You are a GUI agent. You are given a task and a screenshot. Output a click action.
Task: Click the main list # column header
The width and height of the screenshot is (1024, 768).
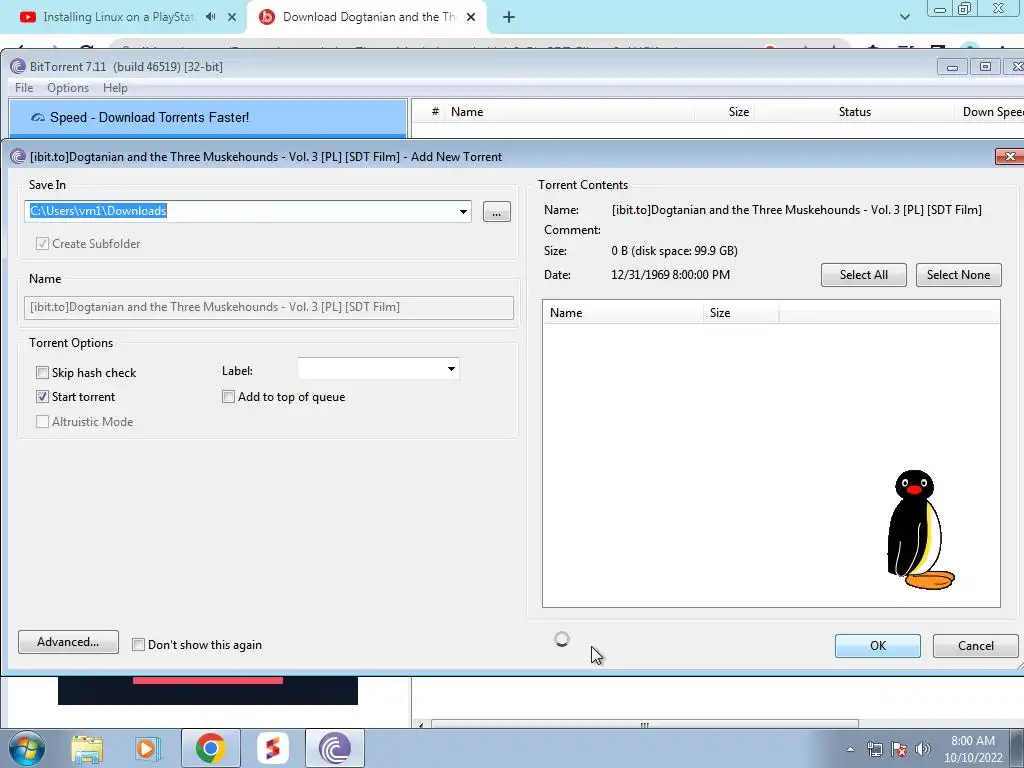click(434, 112)
